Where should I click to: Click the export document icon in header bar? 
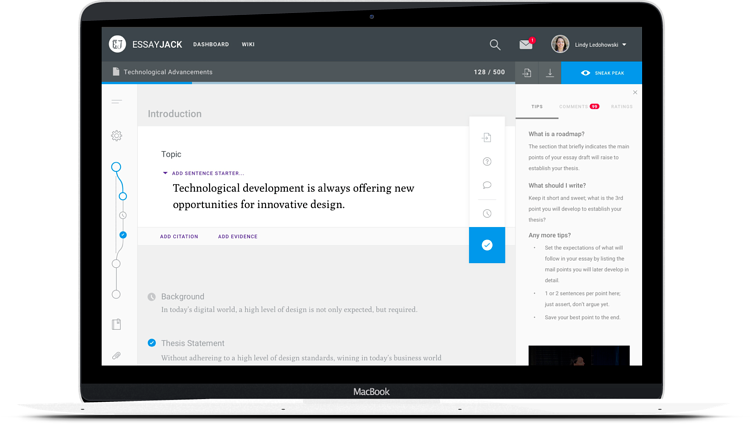click(527, 73)
